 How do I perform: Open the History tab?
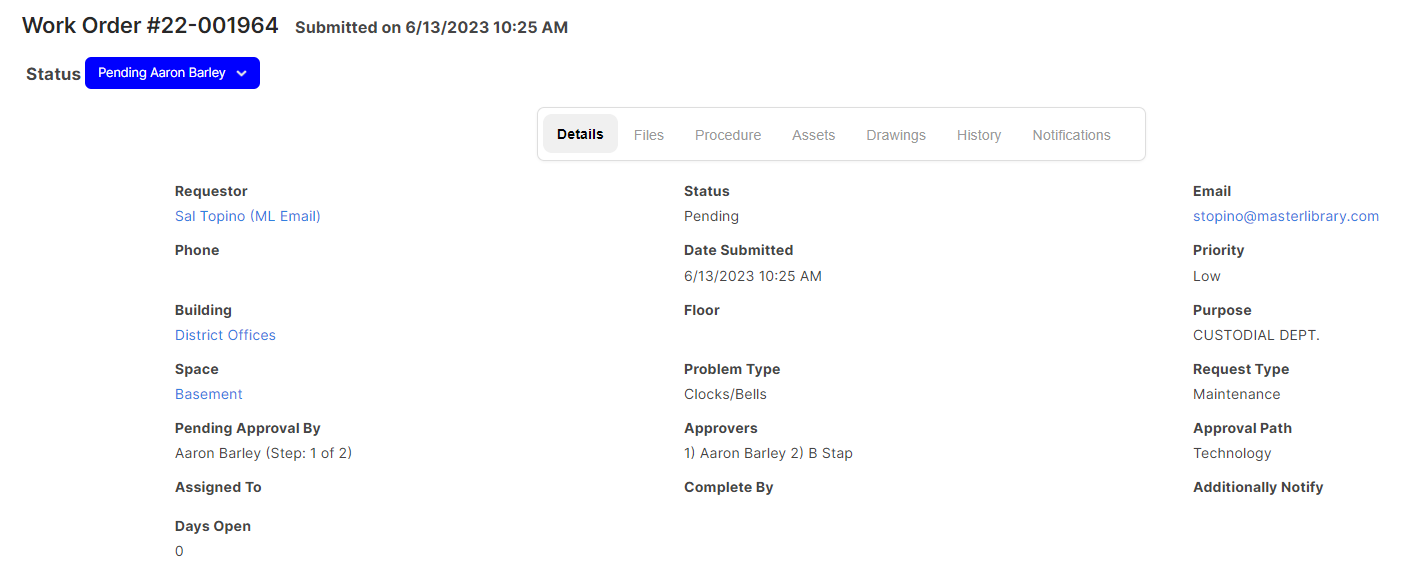click(979, 135)
